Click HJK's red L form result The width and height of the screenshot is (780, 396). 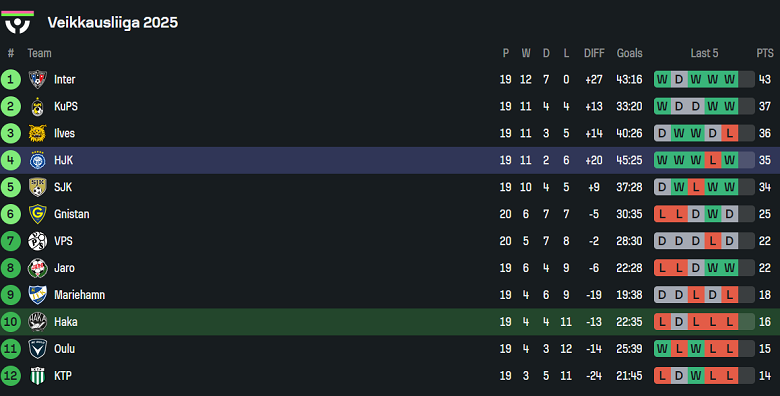point(713,160)
